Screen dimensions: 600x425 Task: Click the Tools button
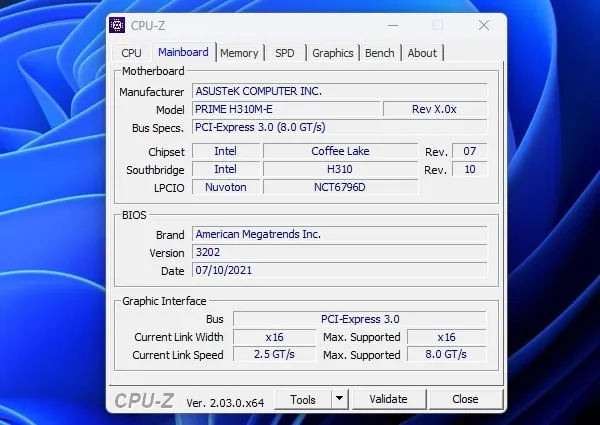pyautogui.click(x=303, y=399)
